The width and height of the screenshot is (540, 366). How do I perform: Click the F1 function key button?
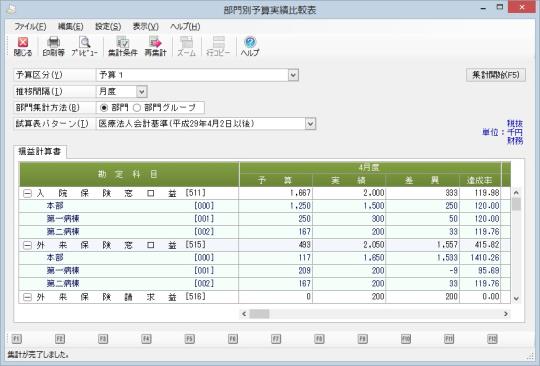coord(17,339)
